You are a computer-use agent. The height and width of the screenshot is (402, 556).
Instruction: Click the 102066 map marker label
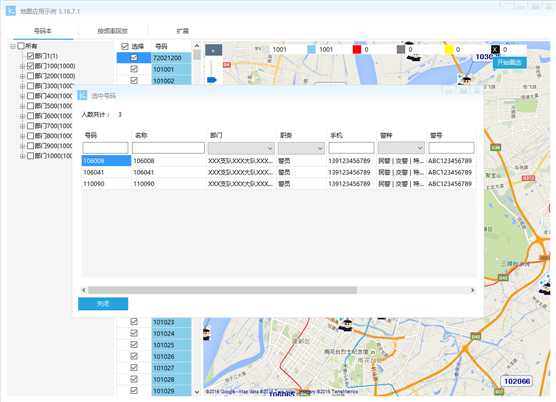tap(517, 381)
